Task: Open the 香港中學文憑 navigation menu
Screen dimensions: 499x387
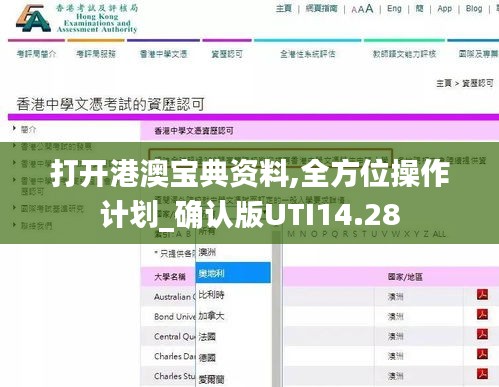Action: [x=163, y=54]
